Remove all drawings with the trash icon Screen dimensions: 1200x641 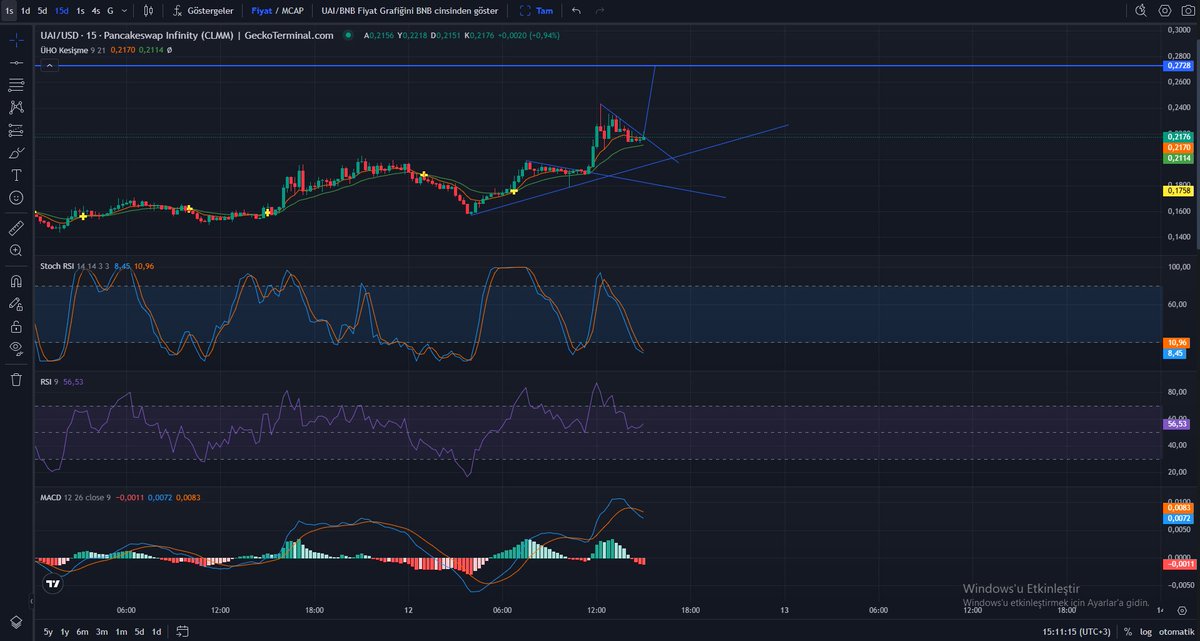coord(15,380)
